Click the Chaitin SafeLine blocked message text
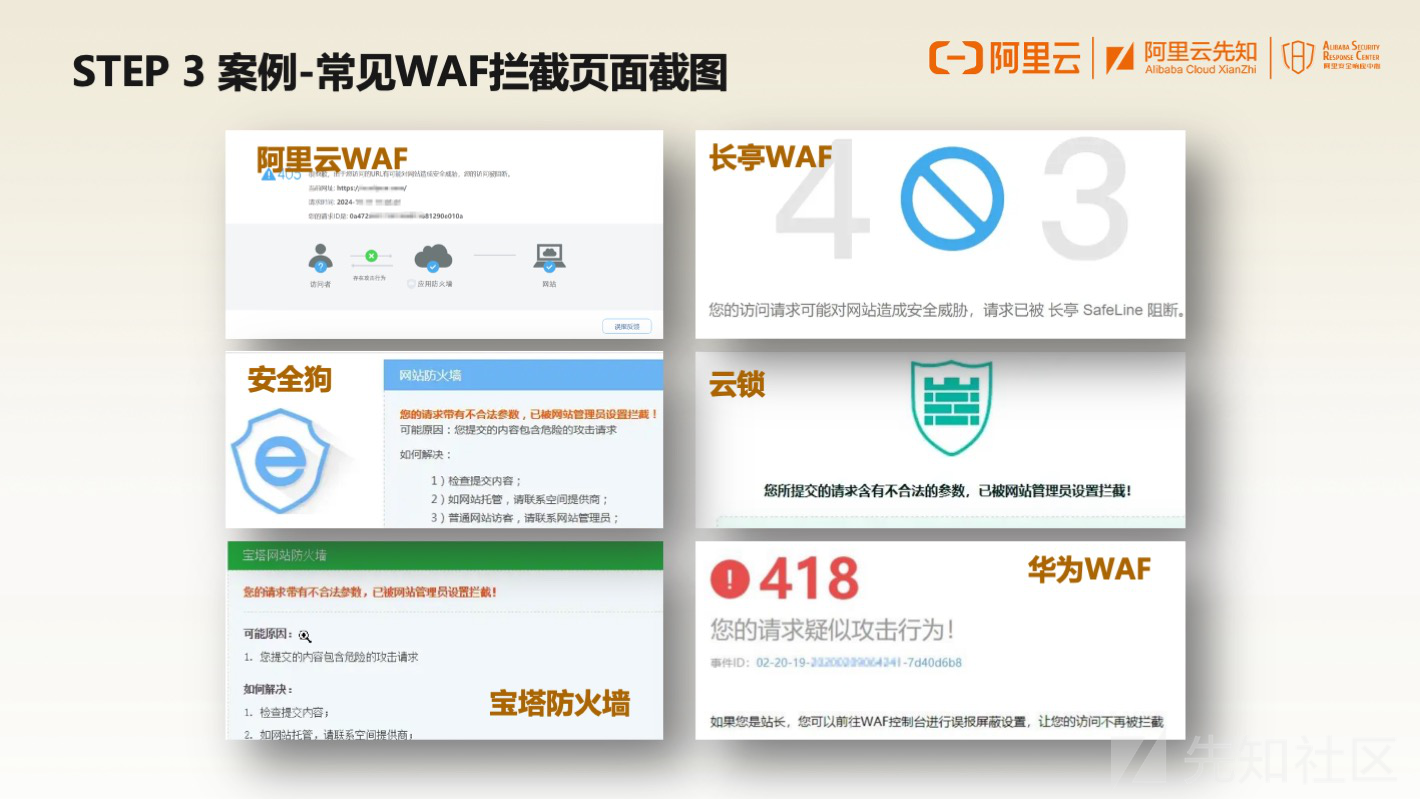The width and height of the screenshot is (1420, 799). tap(946, 310)
